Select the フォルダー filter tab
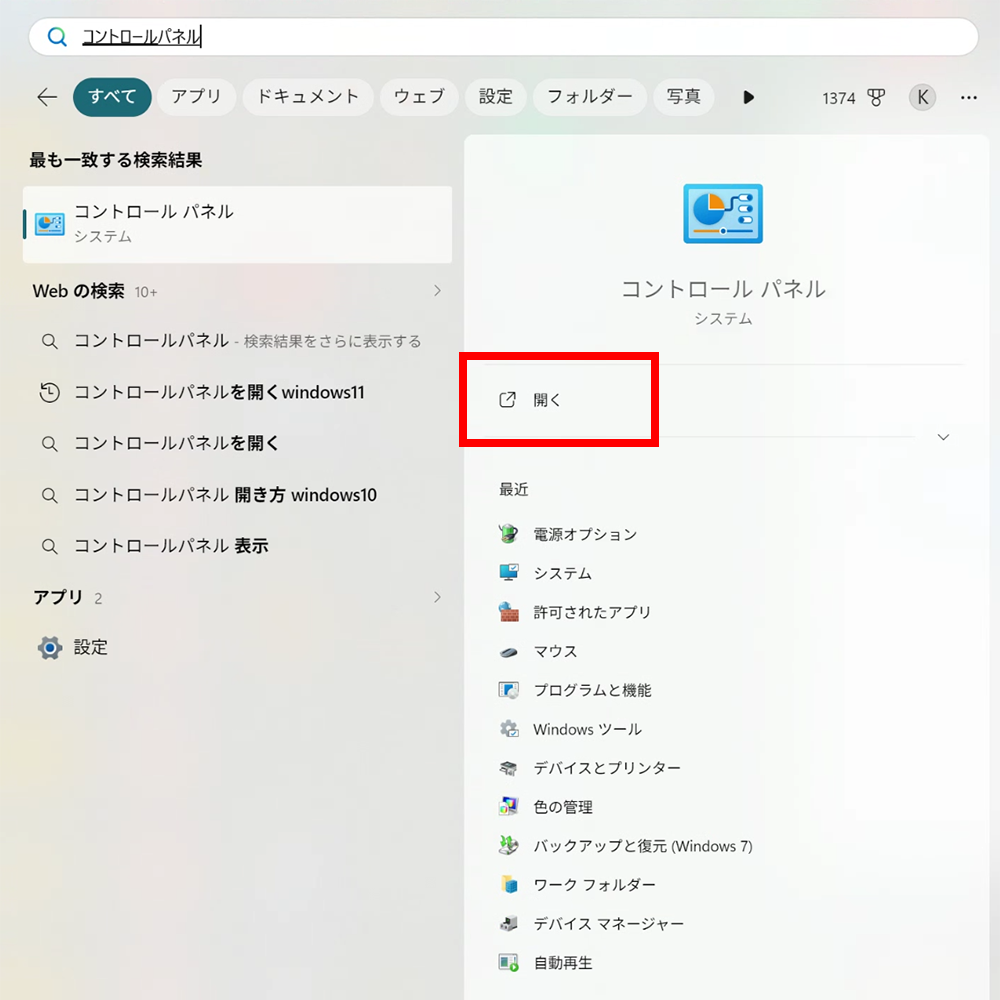 click(590, 97)
